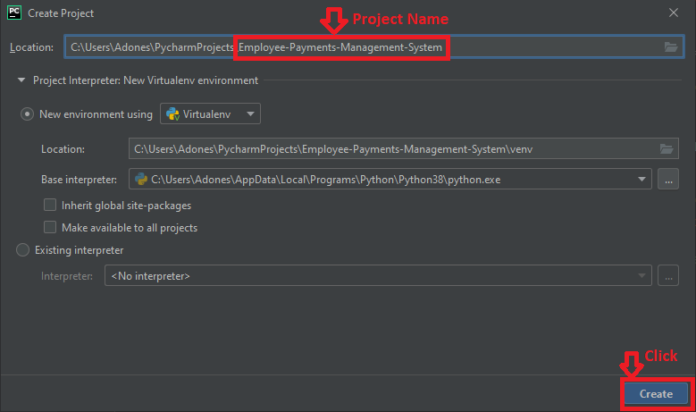The image size is (696, 412).
Task: Open the Base interpreter dropdown arrow
Action: [641, 179]
